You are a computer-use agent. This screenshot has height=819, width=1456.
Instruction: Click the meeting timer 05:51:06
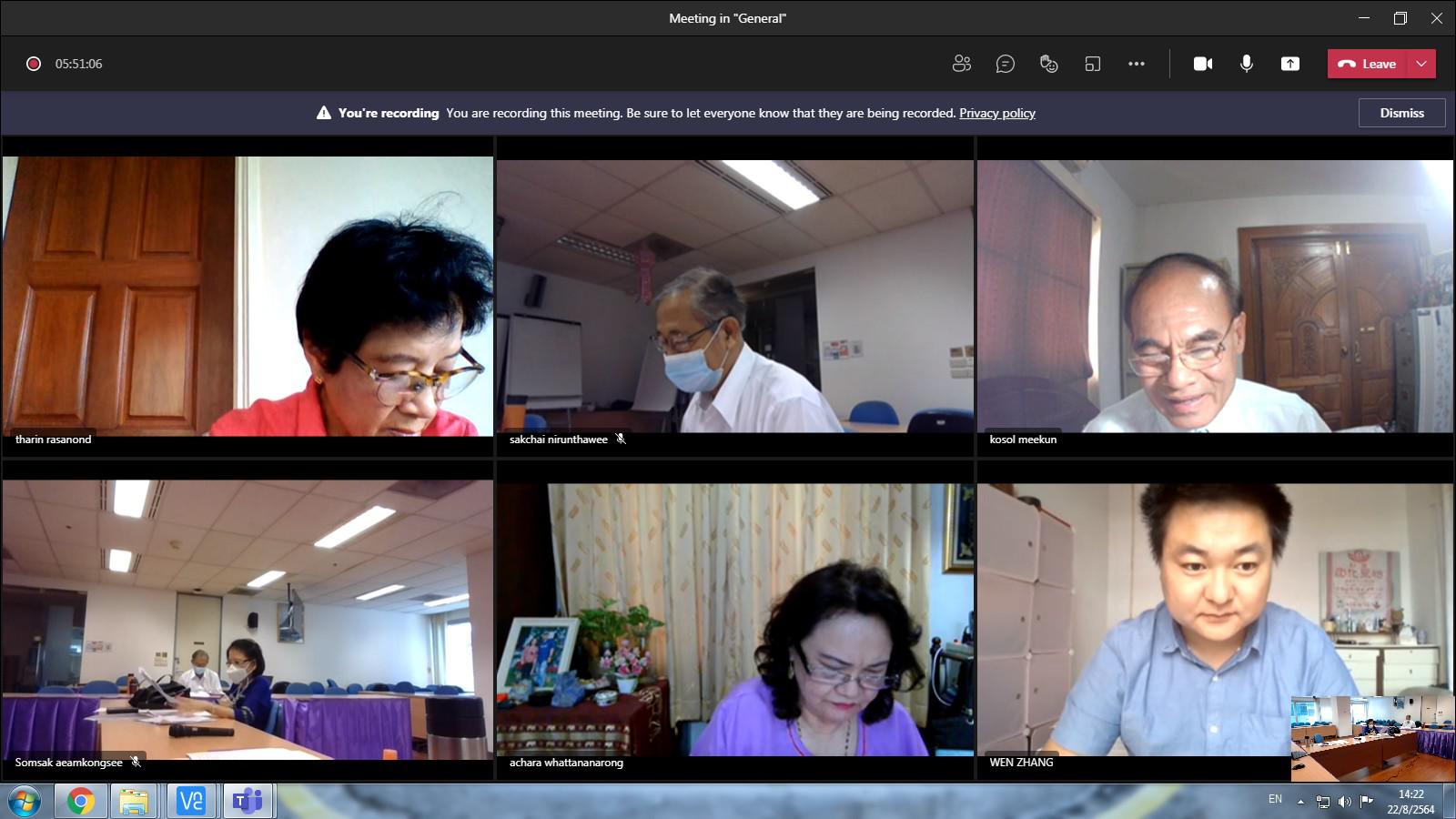(x=78, y=64)
